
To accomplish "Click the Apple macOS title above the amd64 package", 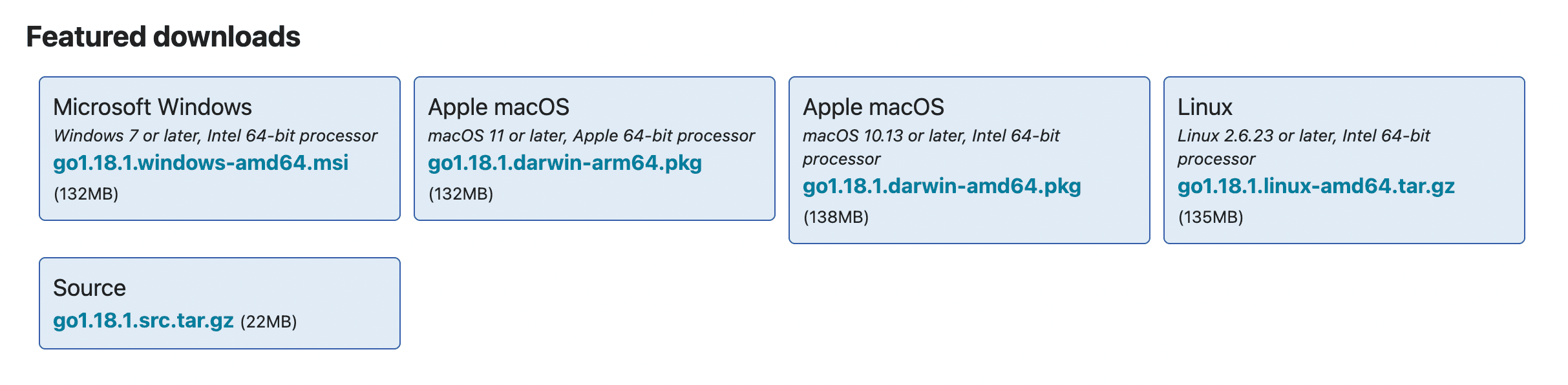I will click(x=873, y=107).
